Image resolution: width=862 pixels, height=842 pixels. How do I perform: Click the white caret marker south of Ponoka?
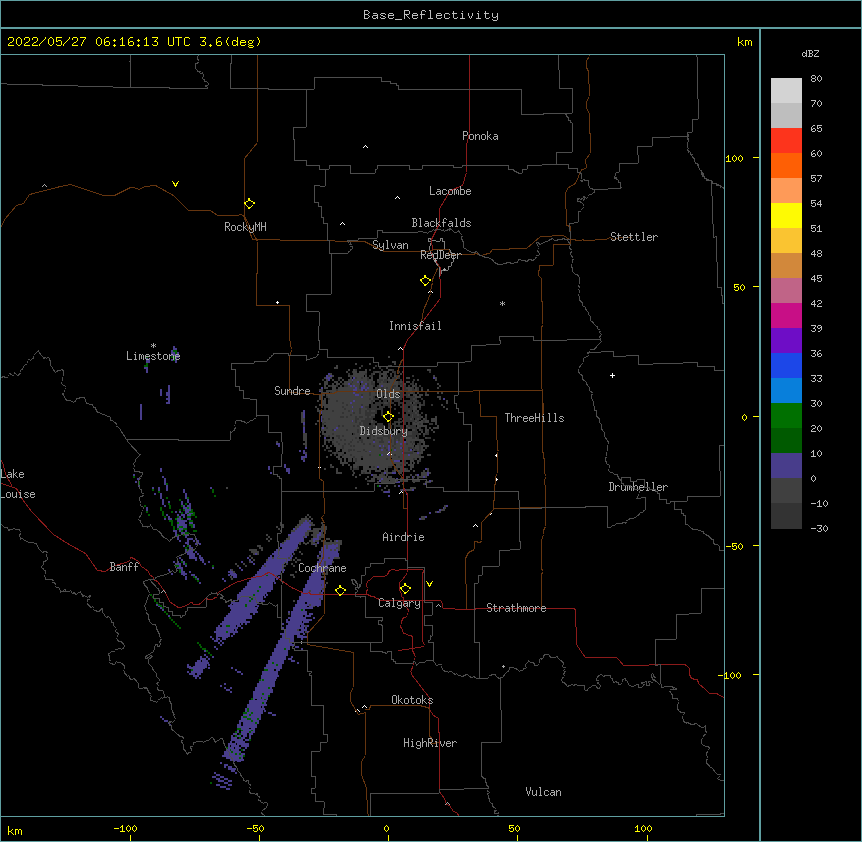pyautogui.click(x=366, y=147)
